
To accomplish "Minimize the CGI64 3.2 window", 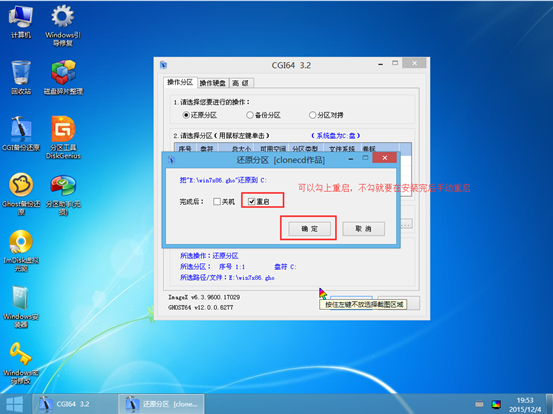I will 381,64.
